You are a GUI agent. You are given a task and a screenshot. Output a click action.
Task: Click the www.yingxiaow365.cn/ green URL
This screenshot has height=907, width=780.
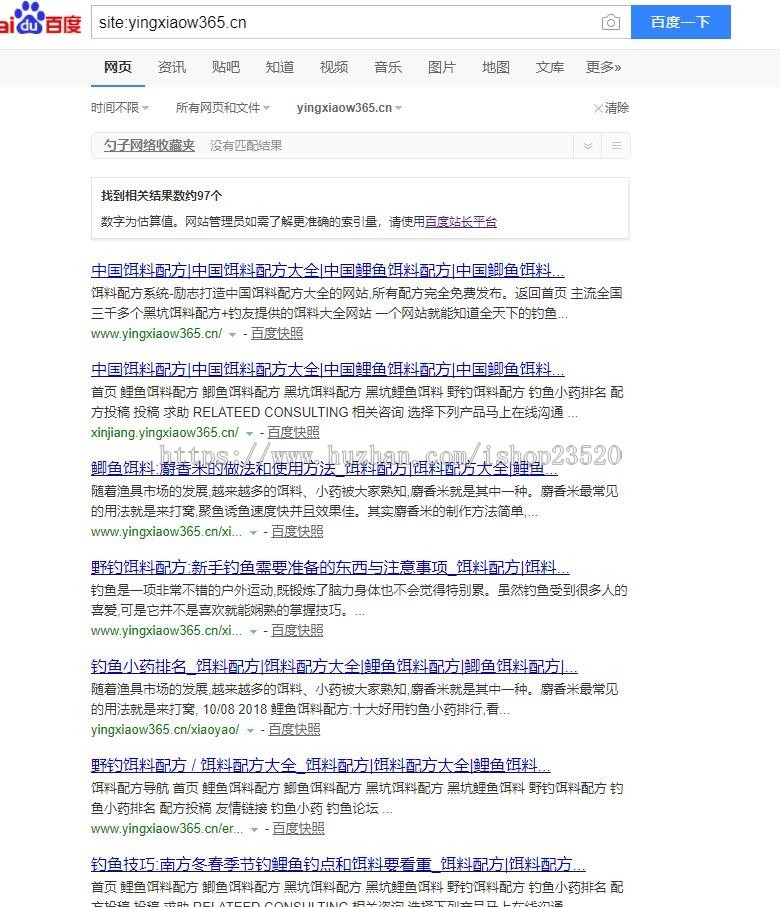(156, 334)
